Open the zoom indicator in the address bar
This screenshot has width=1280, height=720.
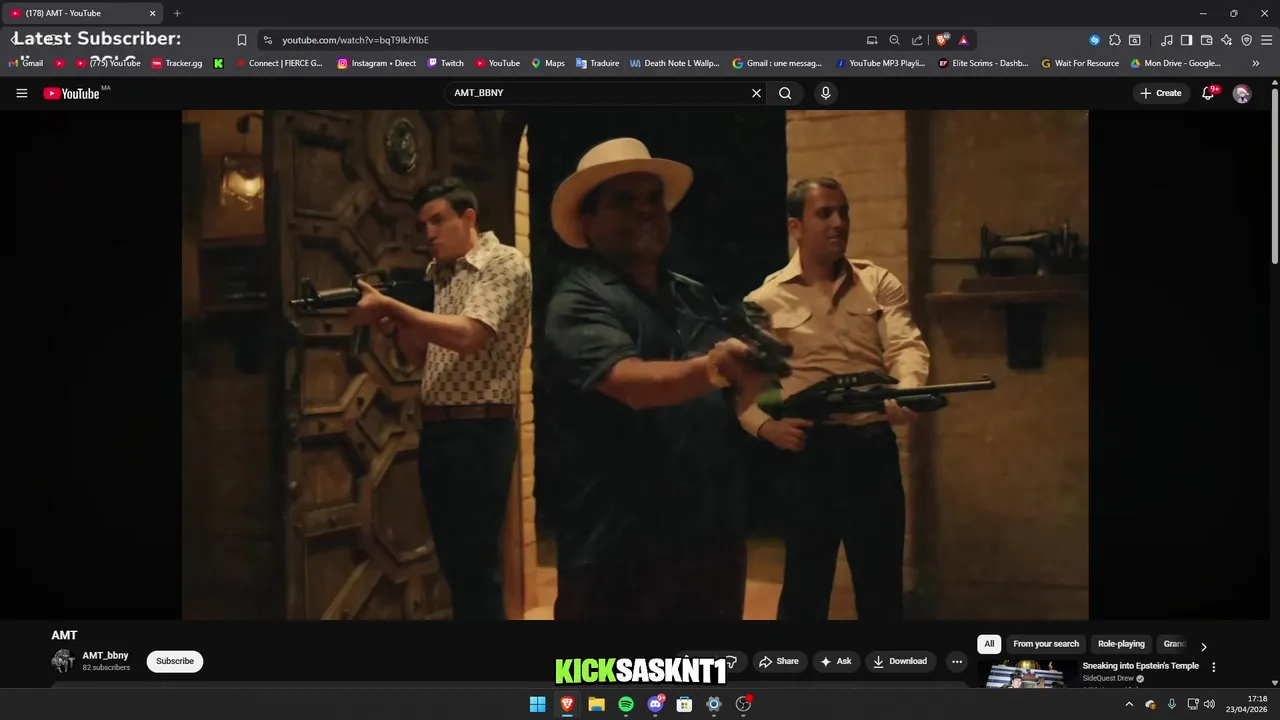pos(894,40)
